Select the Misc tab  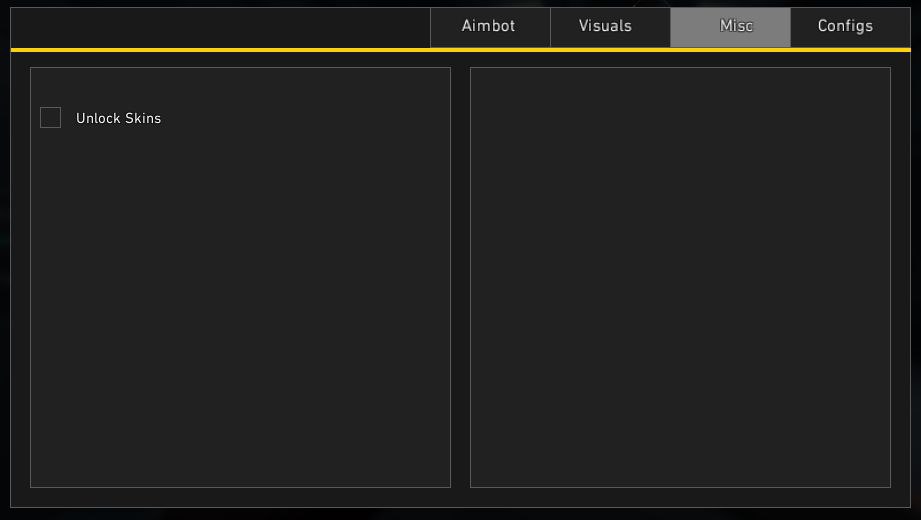pos(731,26)
